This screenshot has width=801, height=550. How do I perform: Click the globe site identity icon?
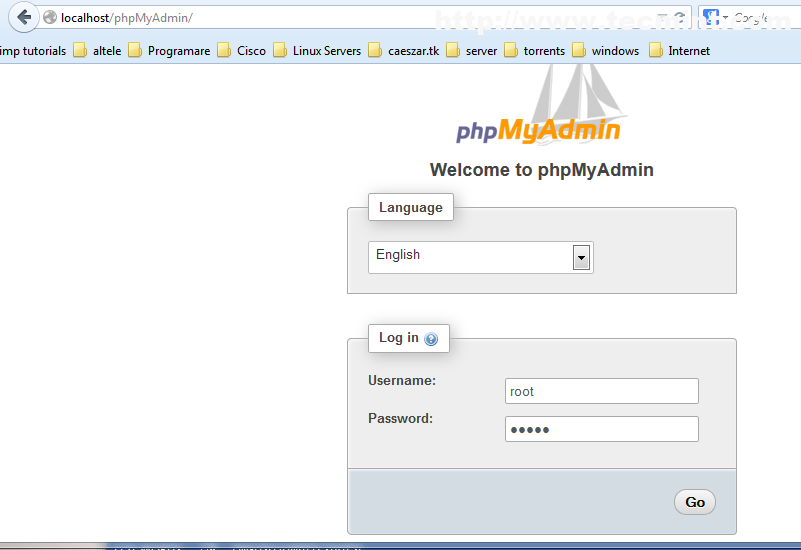coord(50,18)
